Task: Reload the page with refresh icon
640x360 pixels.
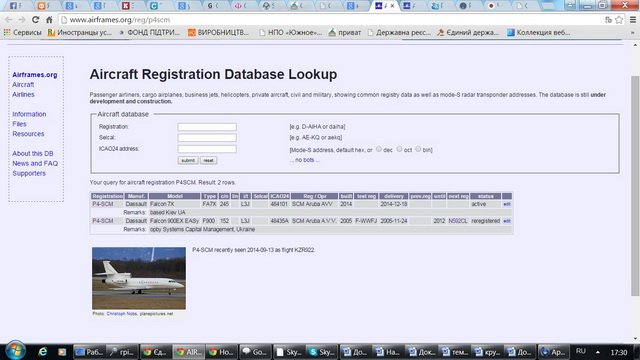Action: tap(36, 20)
